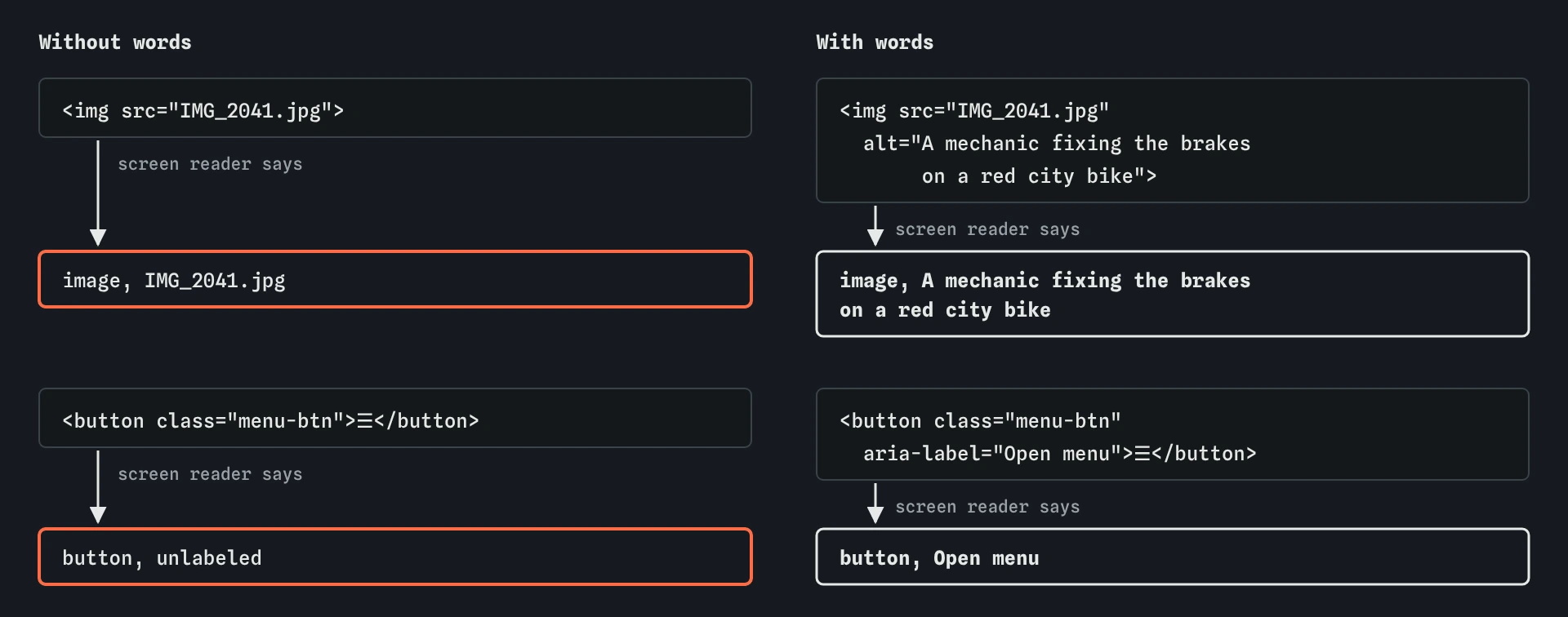Click the arrow pointing to 'button, unlabeled'
This screenshot has width=1568, height=617.
[98, 487]
